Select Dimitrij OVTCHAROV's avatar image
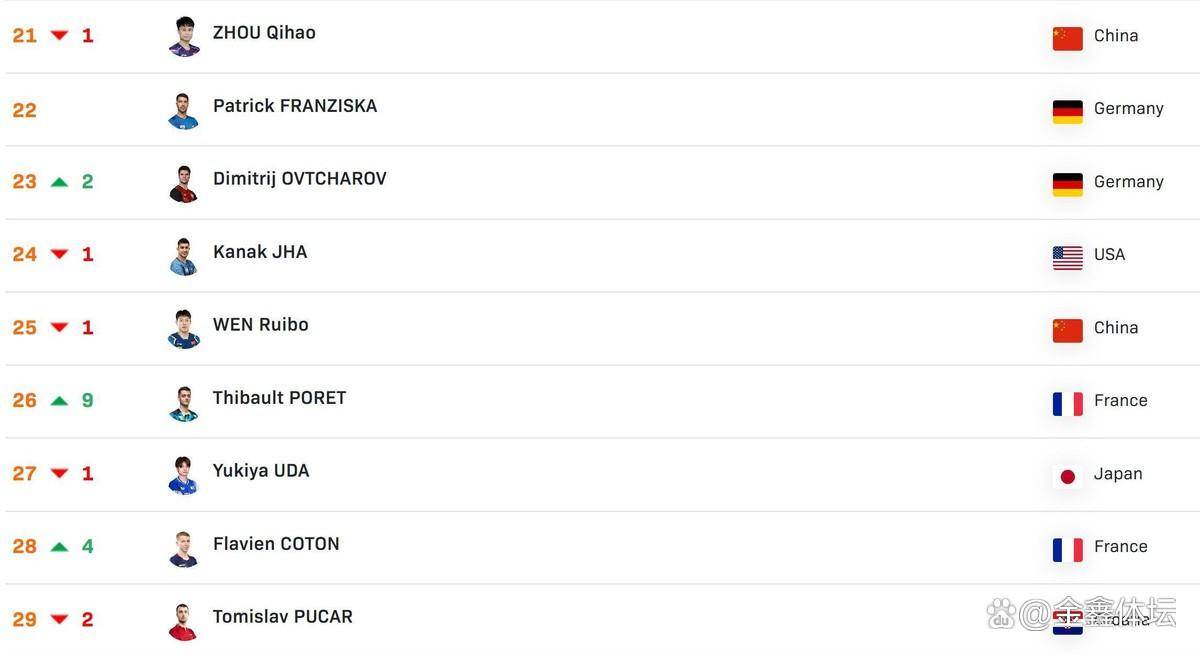 pyautogui.click(x=184, y=183)
